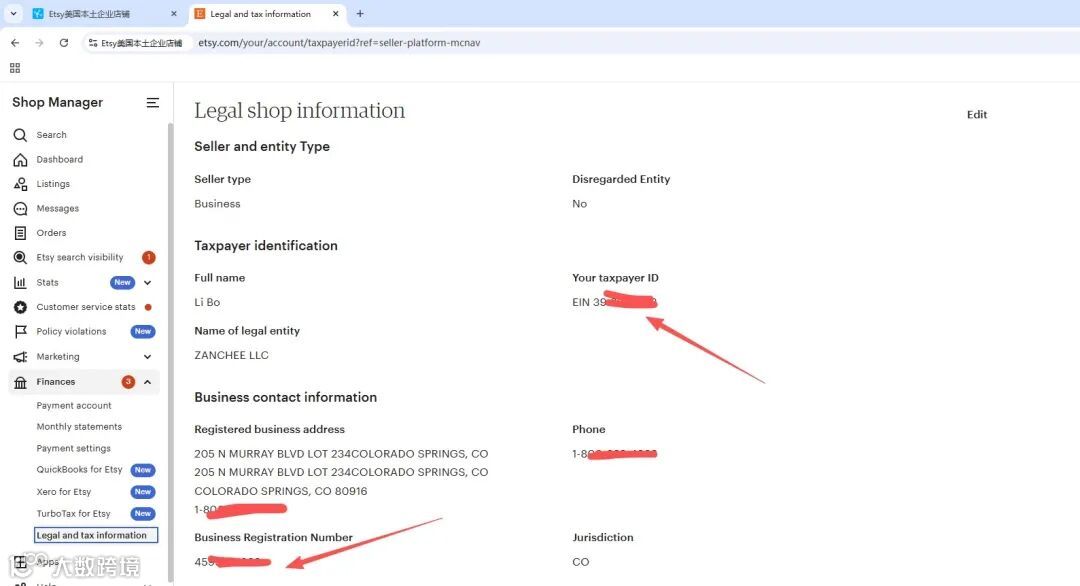The image size is (1080, 586).
Task: Open the browser apps grid icon
Action: click(14, 68)
